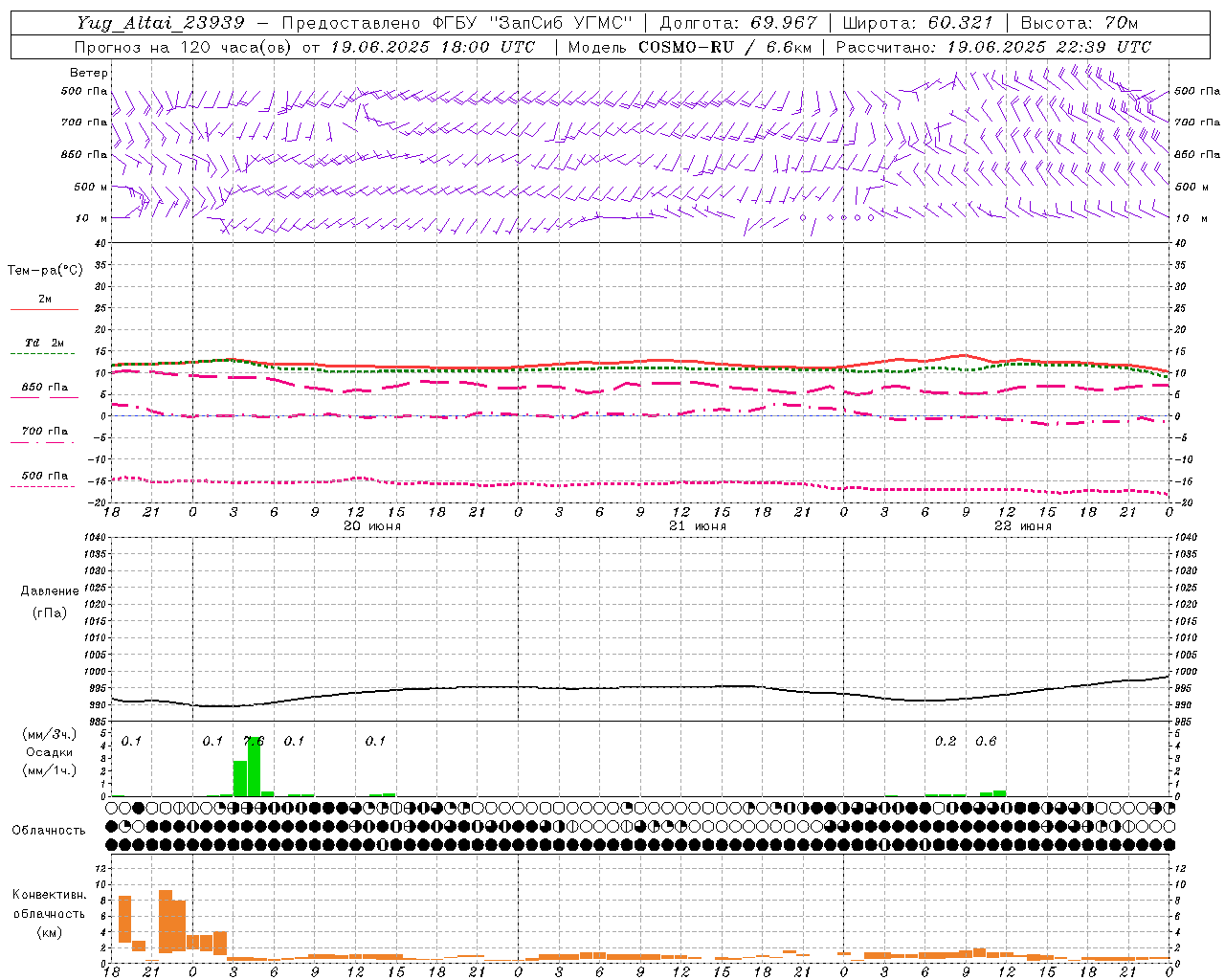Click the 'Td 2м' dew point legend entry
This screenshot has height=980, width=1225.
tap(44, 343)
